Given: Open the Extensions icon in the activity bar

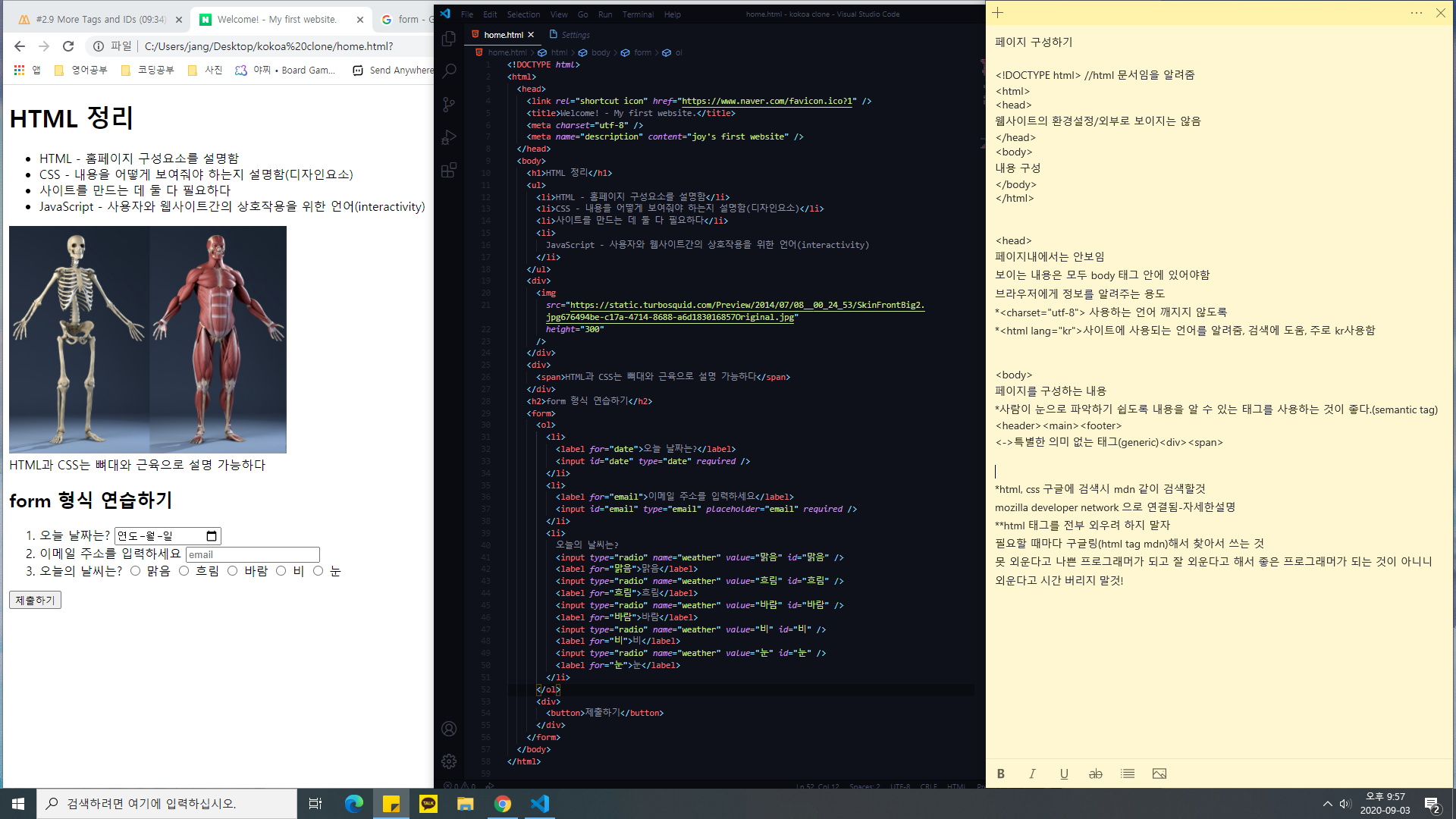Looking at the screenshot, I should tap(449, 170).
